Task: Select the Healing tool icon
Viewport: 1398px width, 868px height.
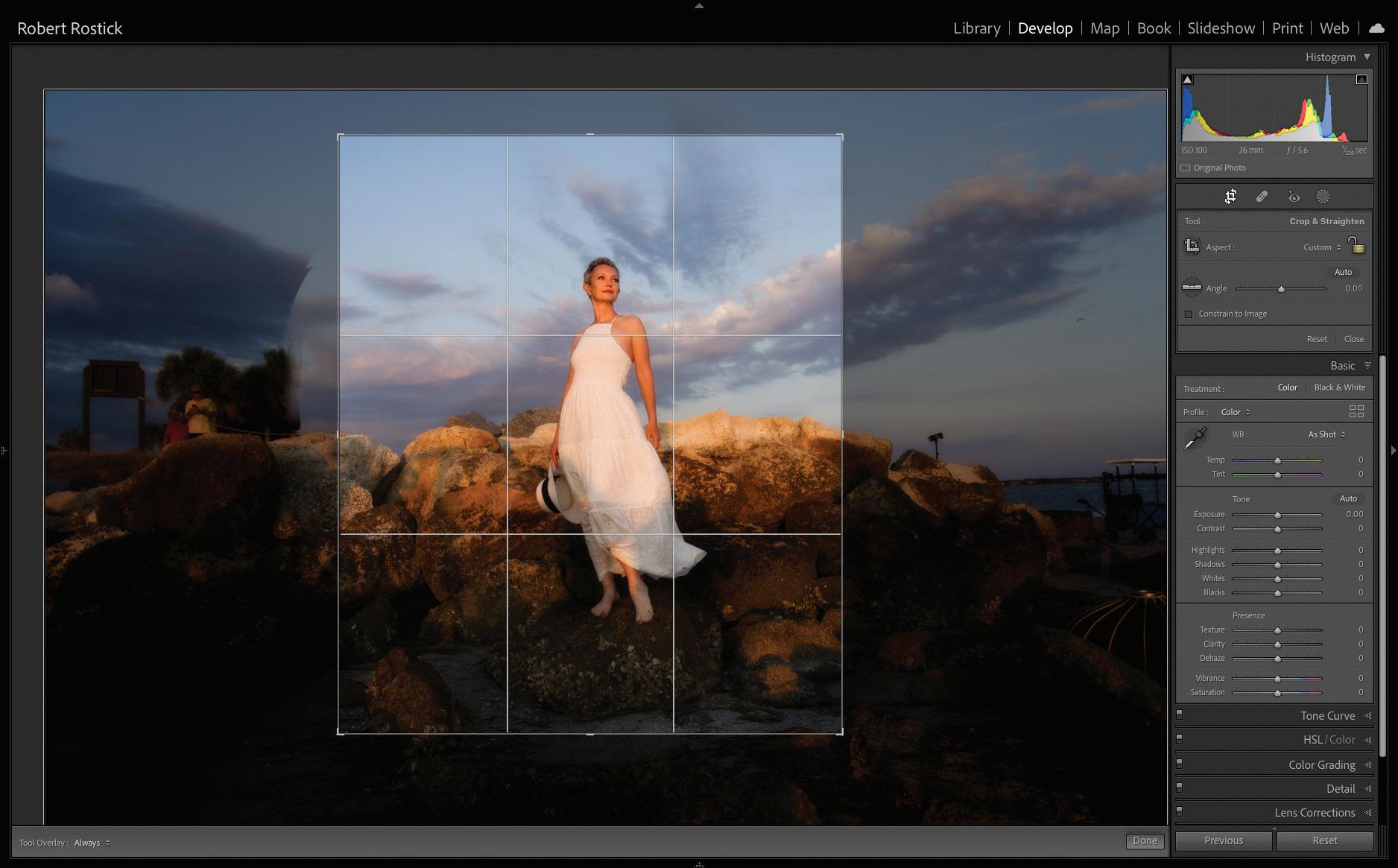Action: point(1262,197)
